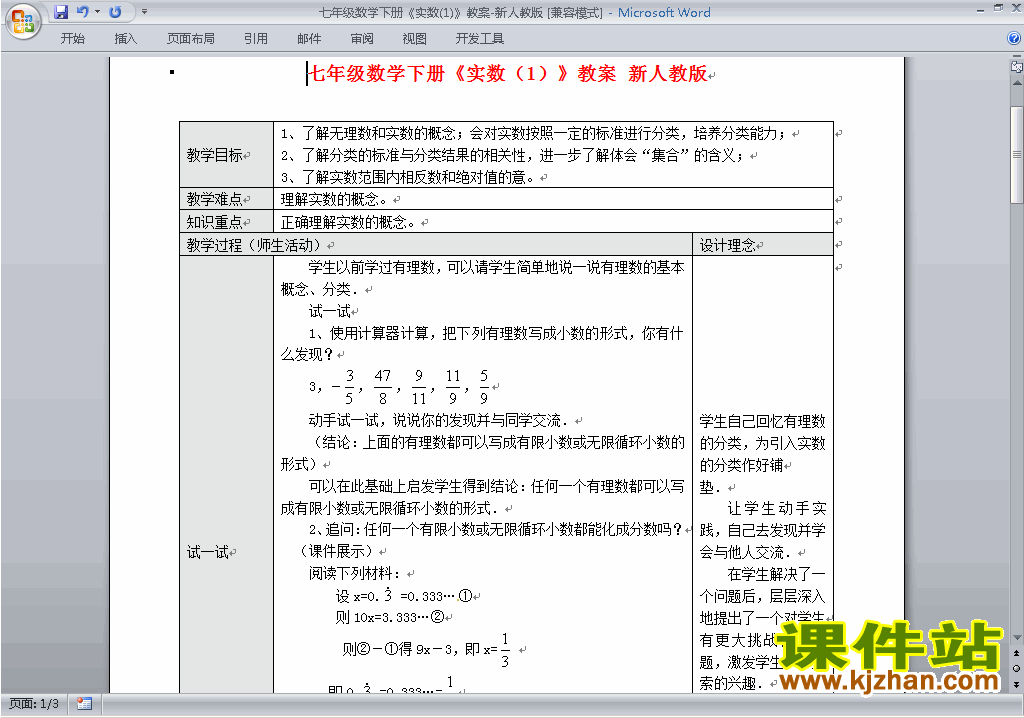
Task: Open the 邮件 ribbon tab
Action: click(309, 39)
